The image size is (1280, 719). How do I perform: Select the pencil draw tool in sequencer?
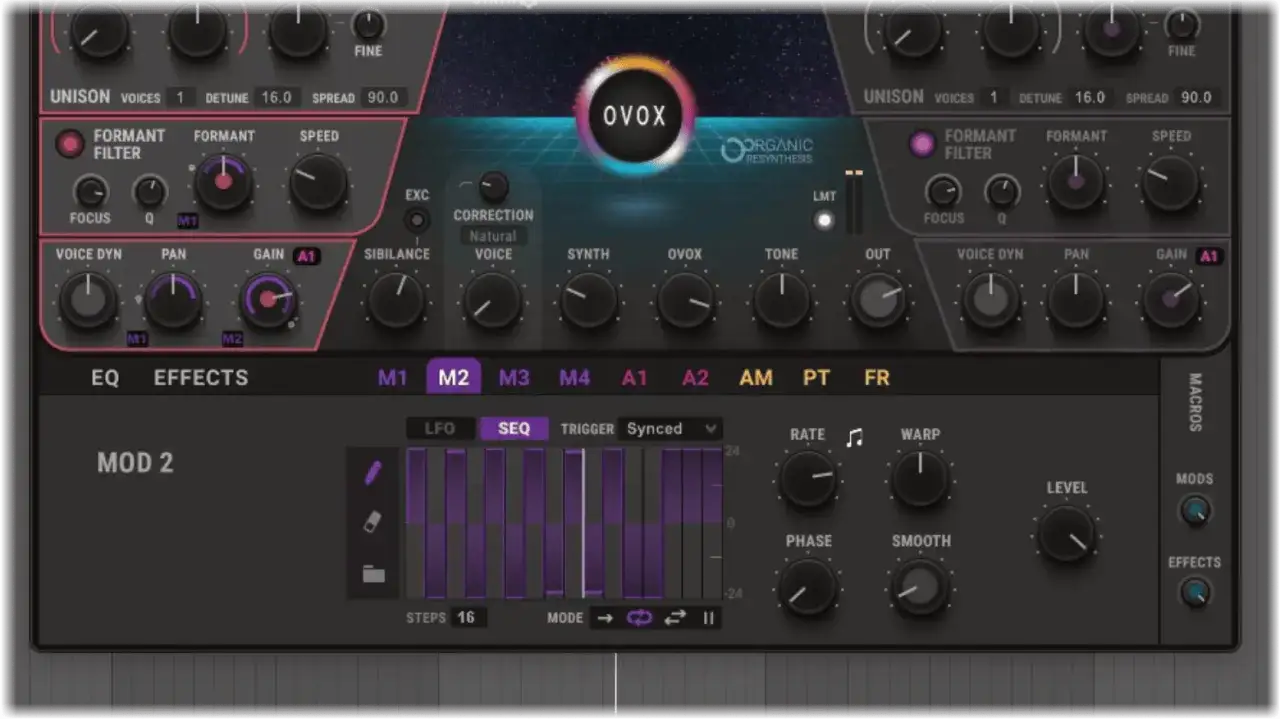click(373, 473)
